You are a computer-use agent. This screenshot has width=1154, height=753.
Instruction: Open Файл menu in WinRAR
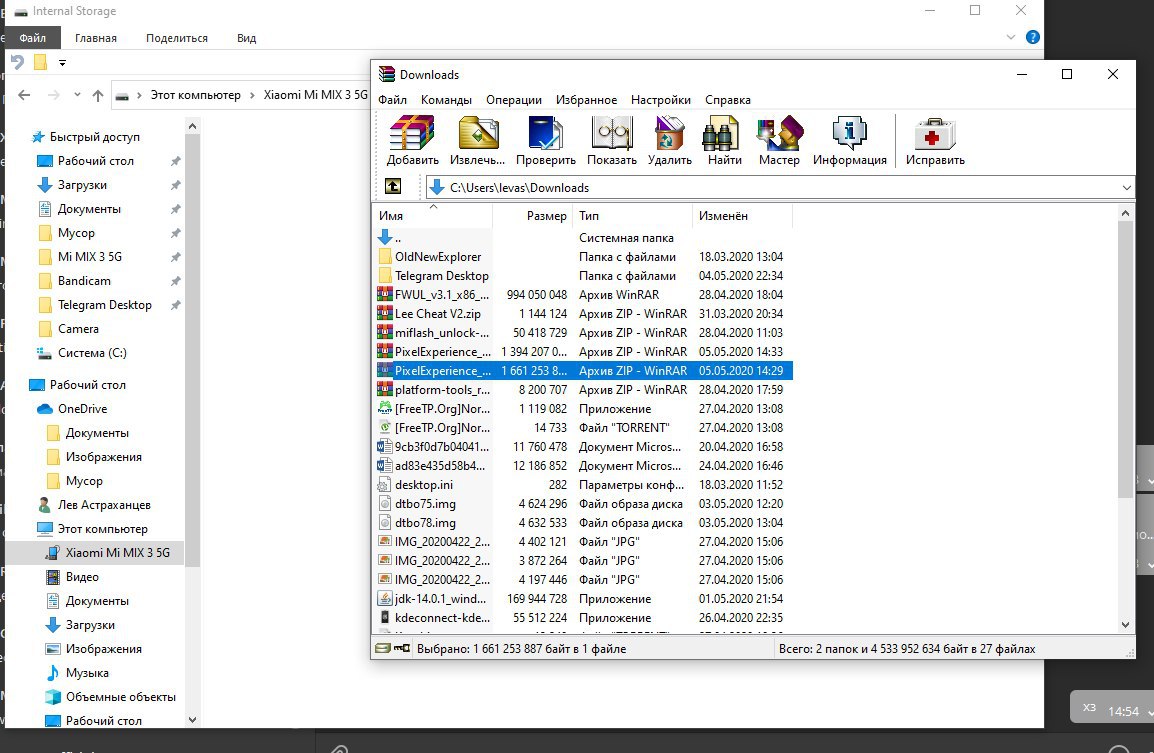point(392,99)
